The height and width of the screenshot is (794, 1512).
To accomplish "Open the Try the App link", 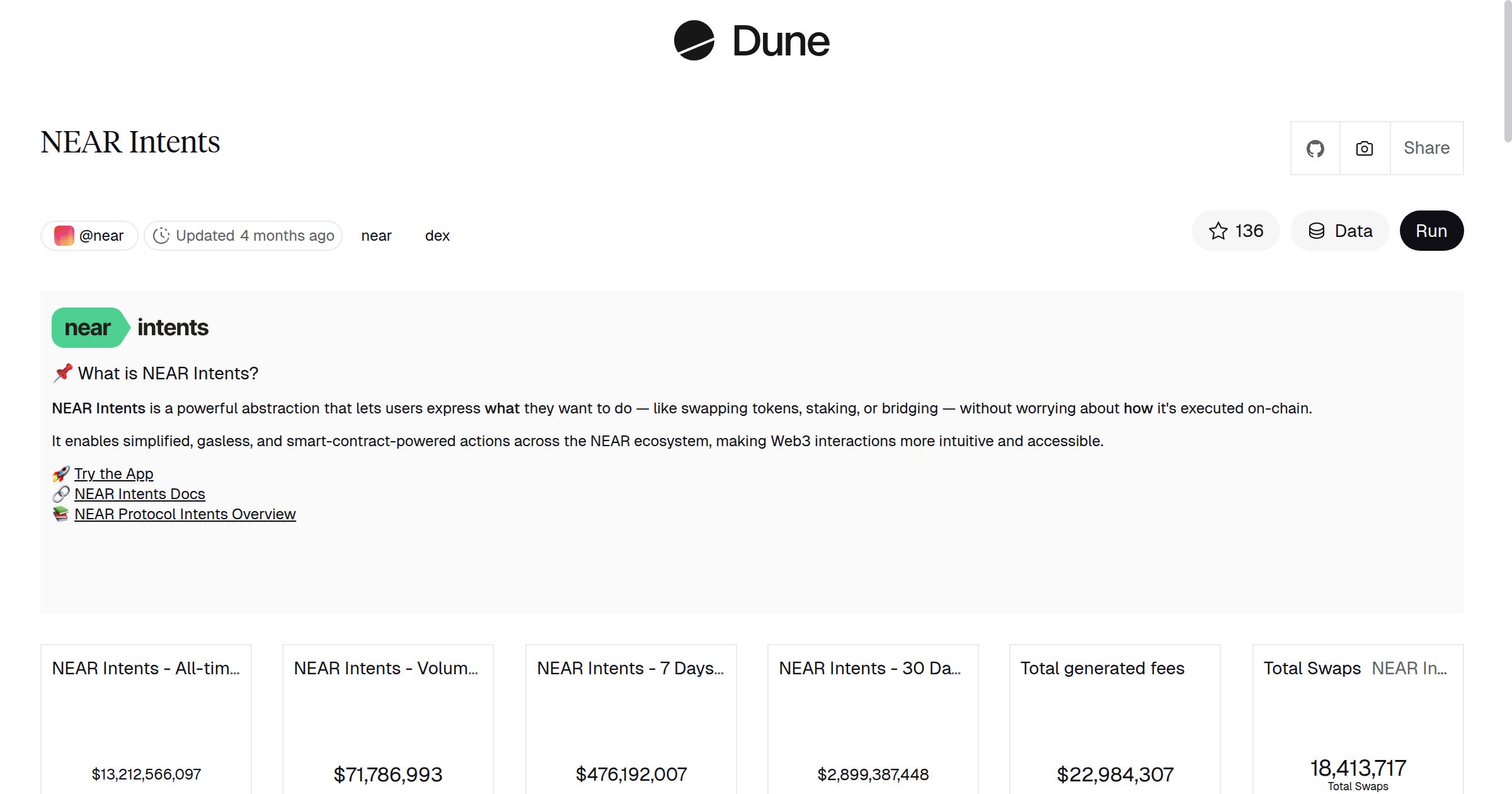I will (113, 474).
